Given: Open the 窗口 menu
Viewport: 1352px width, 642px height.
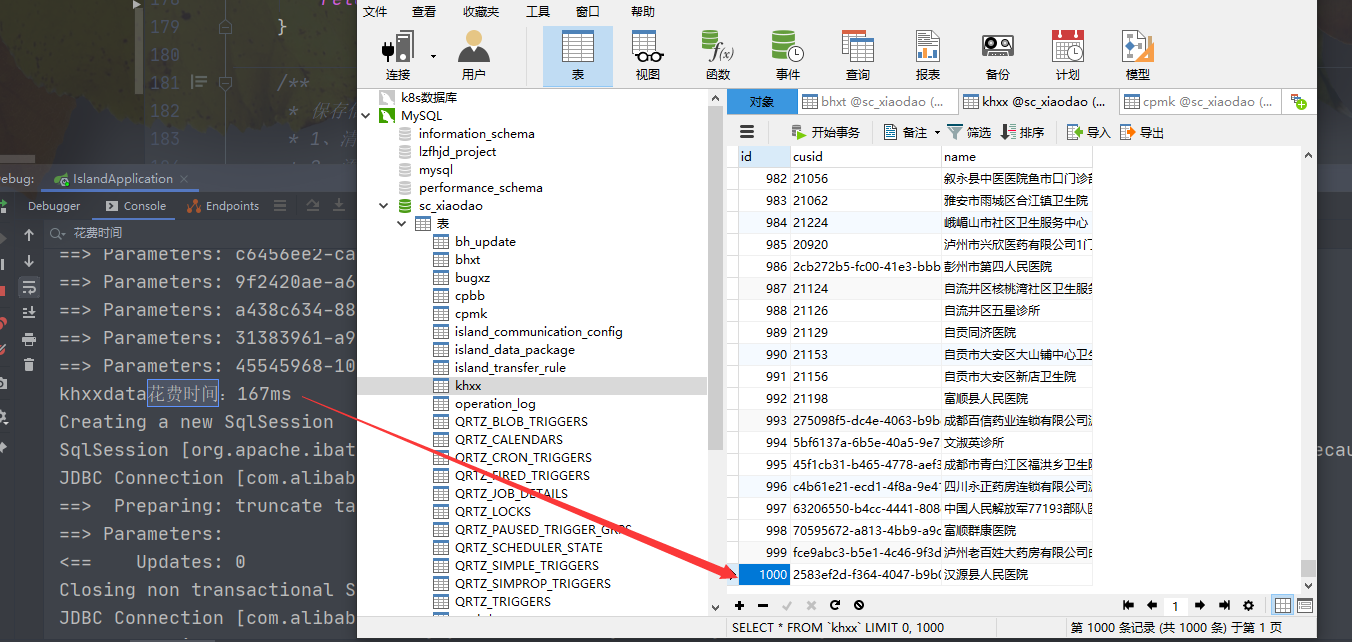Looking at the screenshot, I should pos(588,11).
